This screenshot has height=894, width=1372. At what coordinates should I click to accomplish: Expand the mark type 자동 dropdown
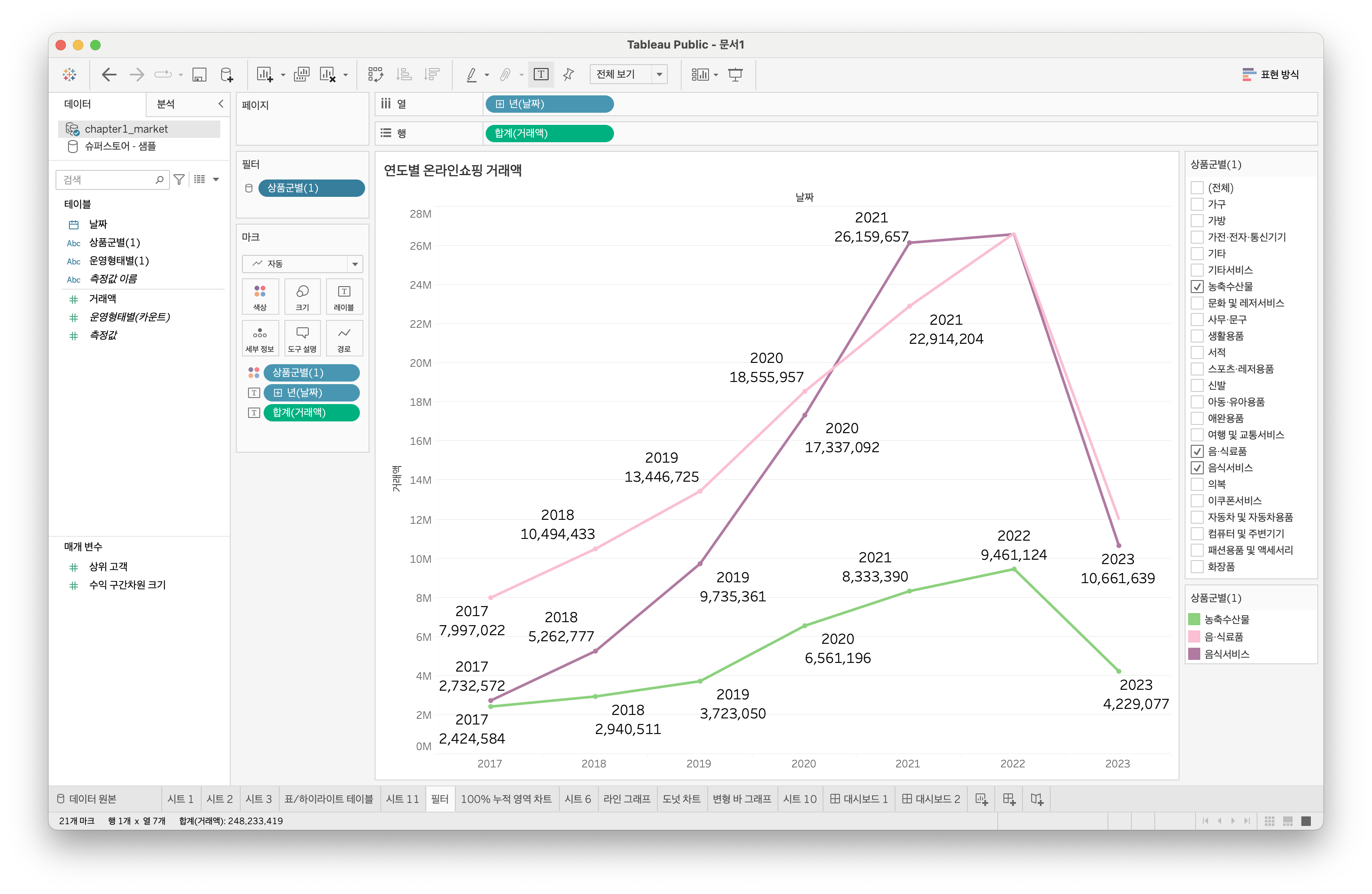pos(355,264)
